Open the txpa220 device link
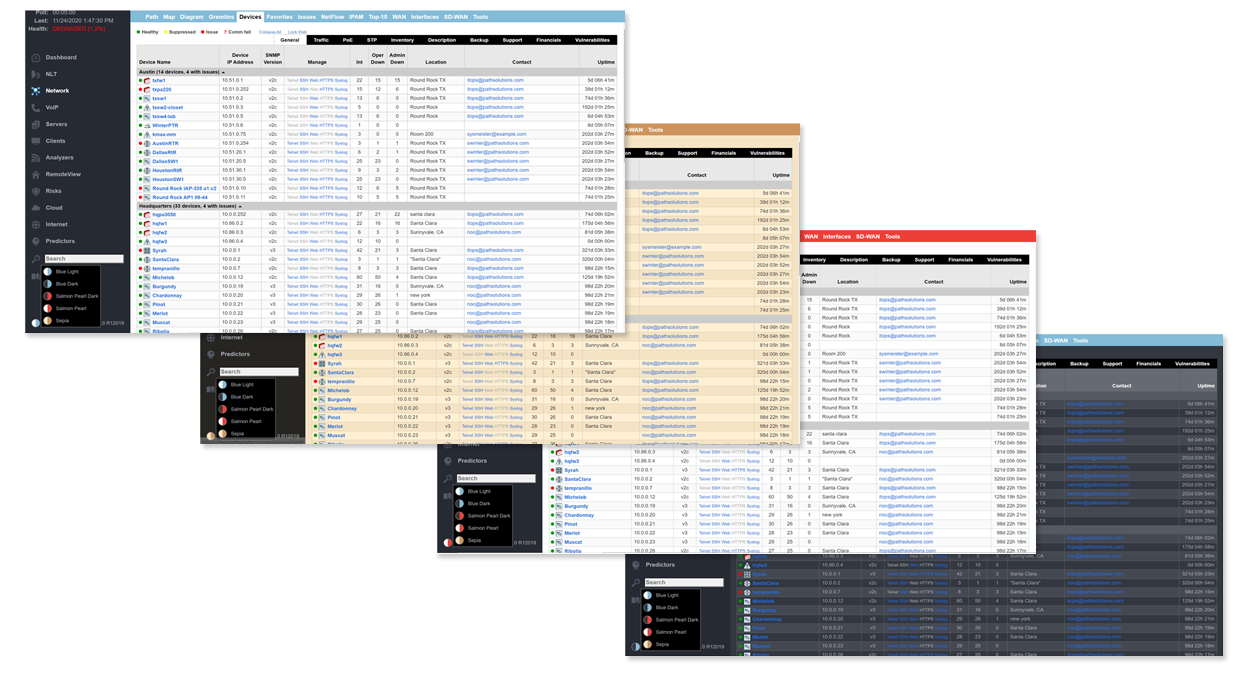Image resolution: width=1250 pixels, height=678 pixels. click(x=161, y=90)
